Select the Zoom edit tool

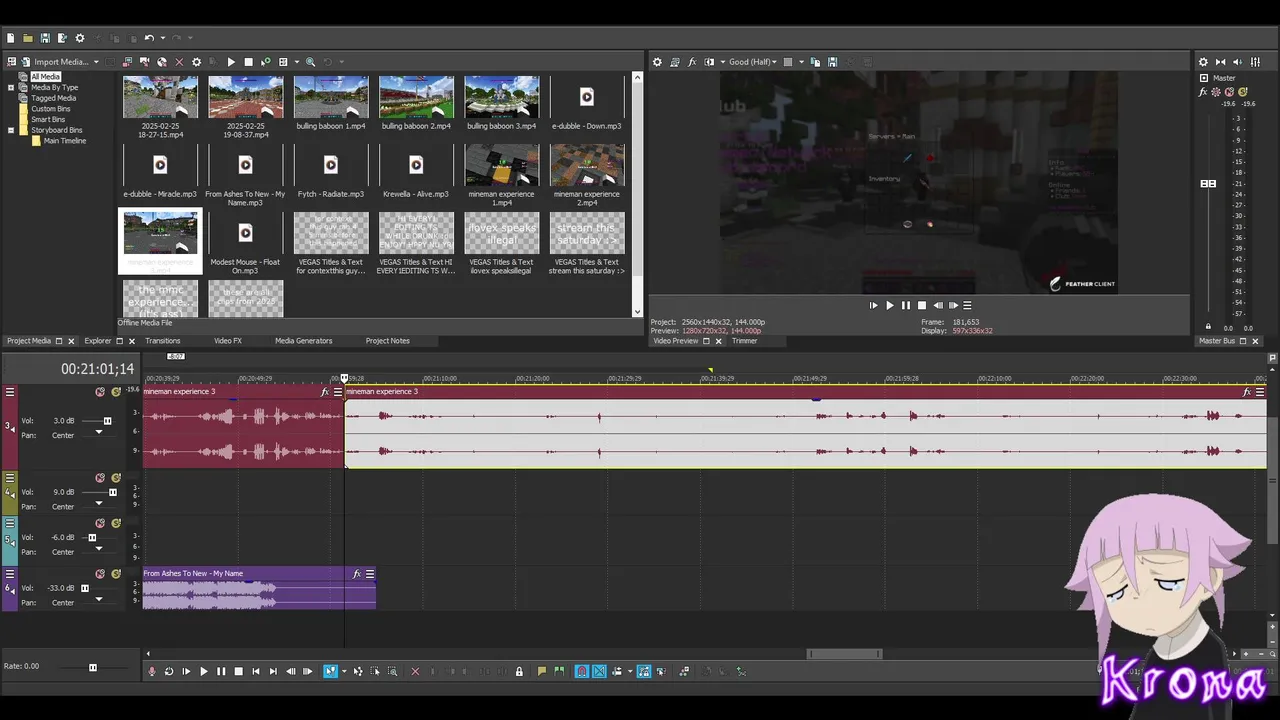coord(392,671)
